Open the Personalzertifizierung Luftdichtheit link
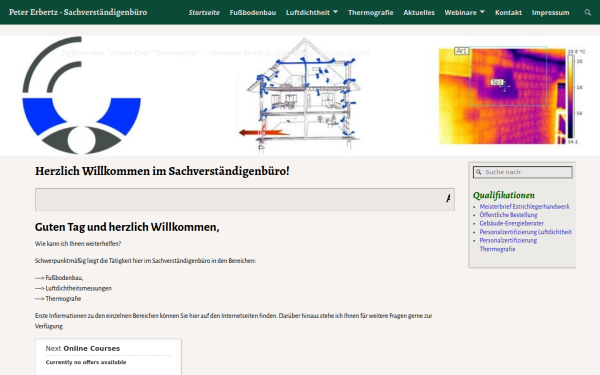600x375 pixels. pyautogui.click(x=525, y=232)
